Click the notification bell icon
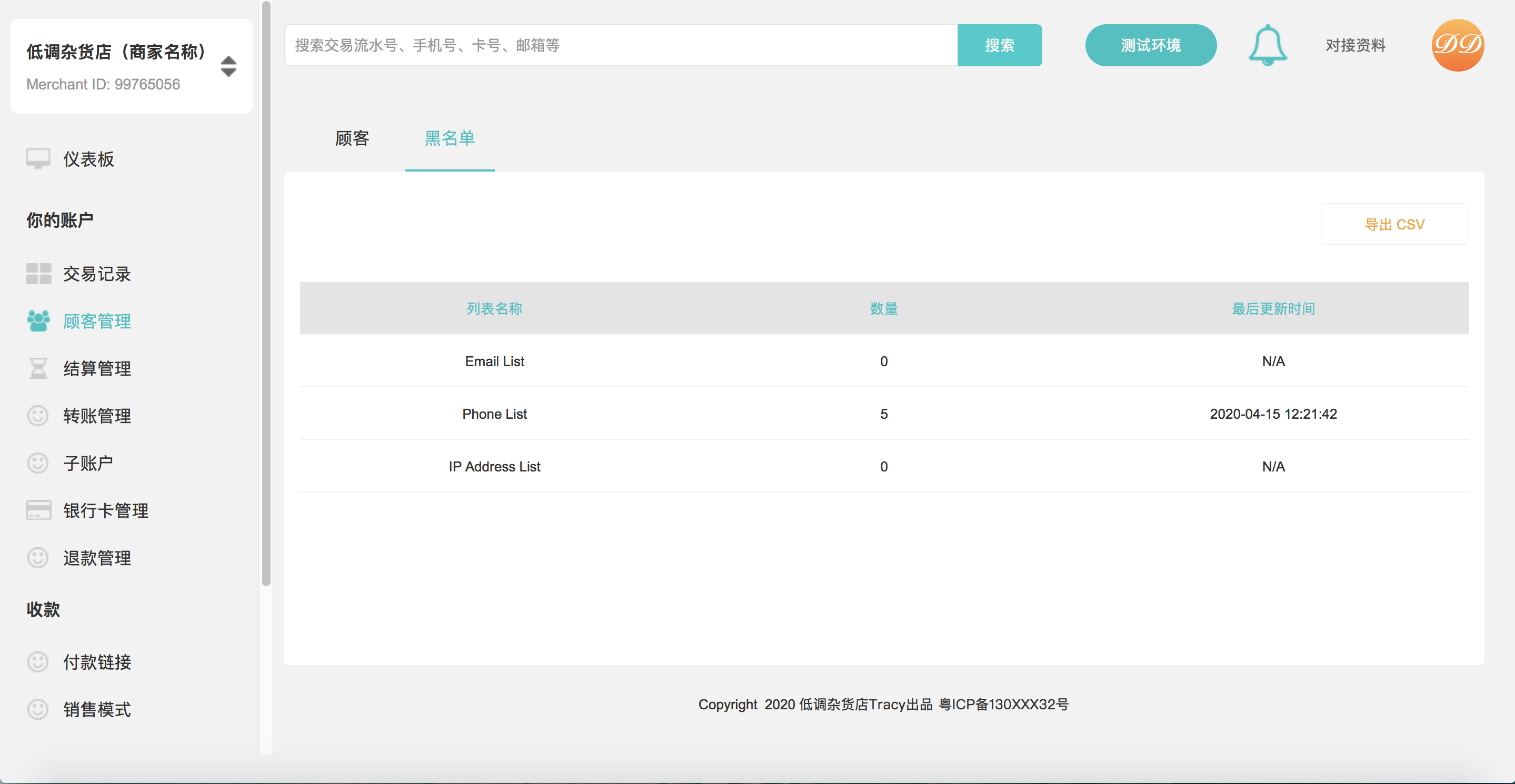1515x784 pixels. click(1268, 45)
